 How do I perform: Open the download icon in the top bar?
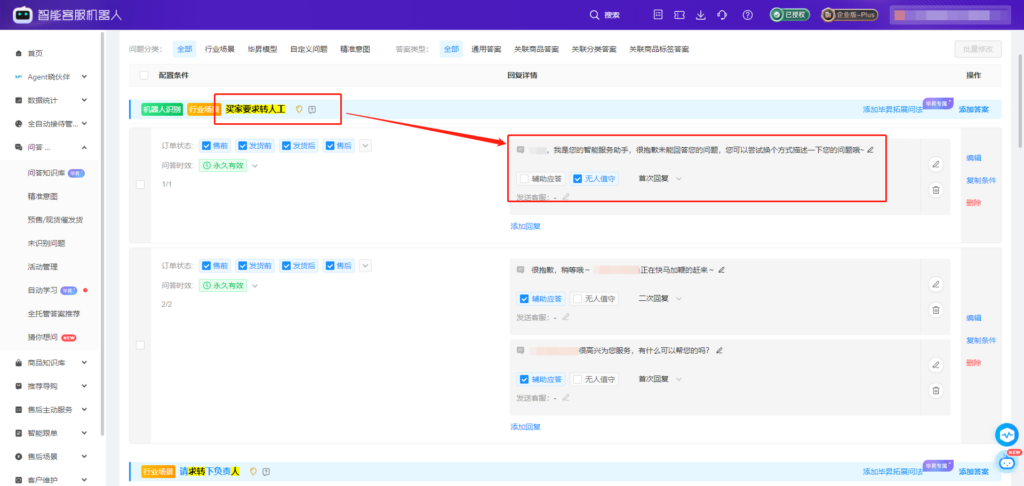(x=701, y=15)
